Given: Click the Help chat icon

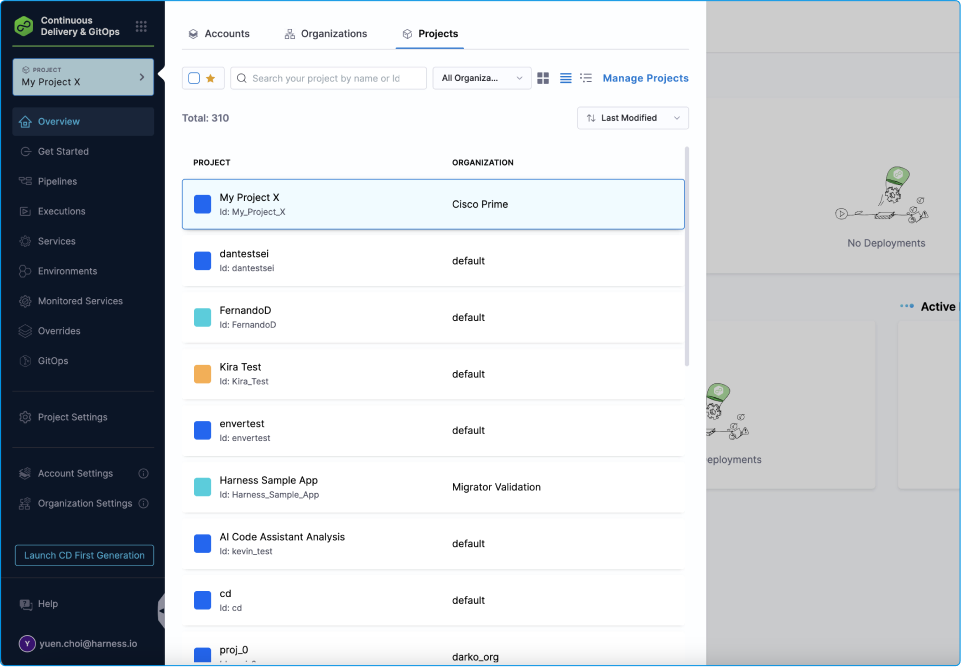Looking at the screenshot, I should pos(26,604).
